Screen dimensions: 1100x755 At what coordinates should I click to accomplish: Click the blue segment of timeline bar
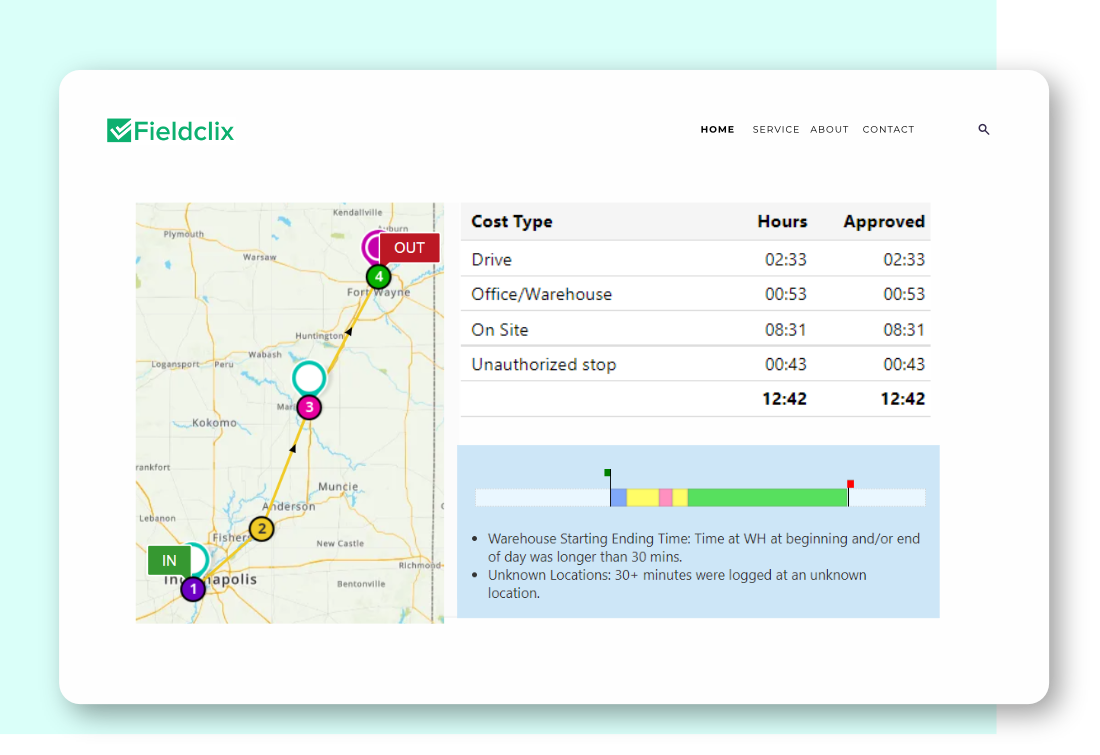[x=619, y=498]
